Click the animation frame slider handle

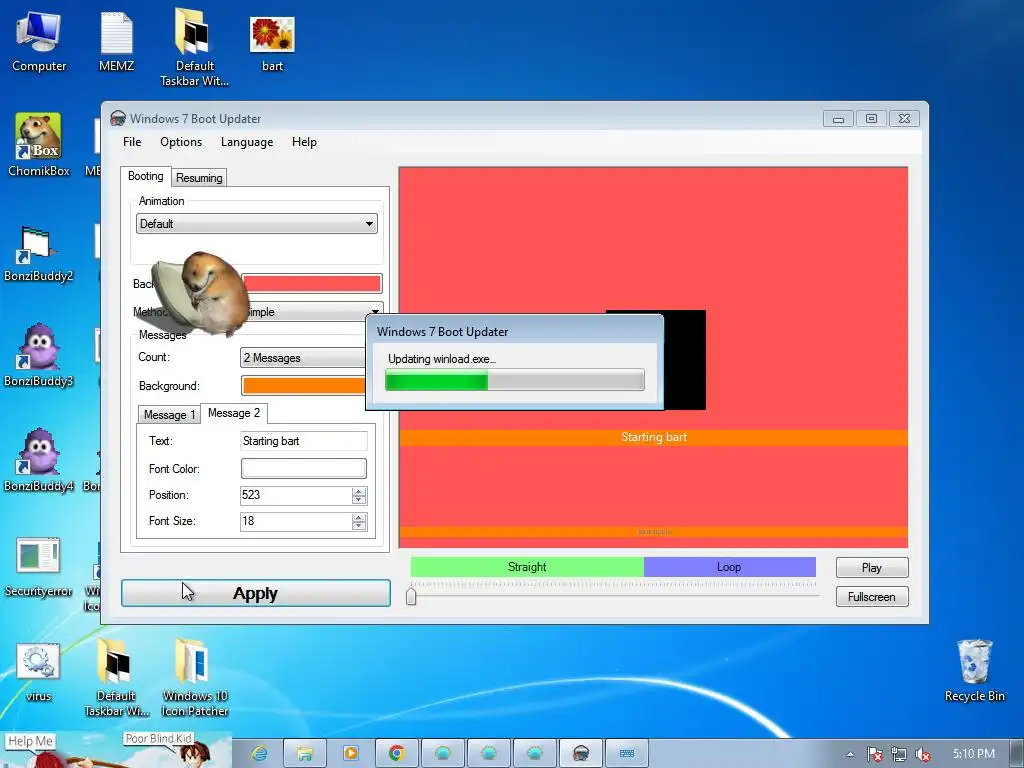coord(411,596)
